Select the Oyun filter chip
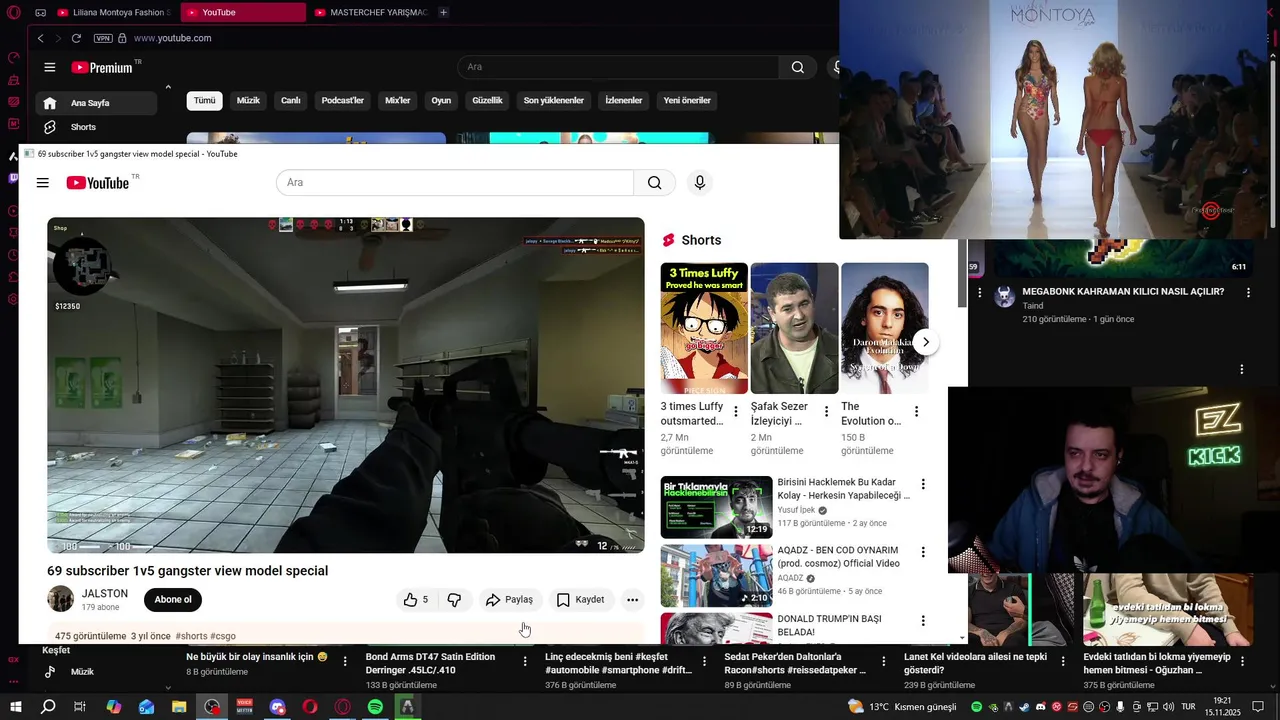 [x=441, y=100]
